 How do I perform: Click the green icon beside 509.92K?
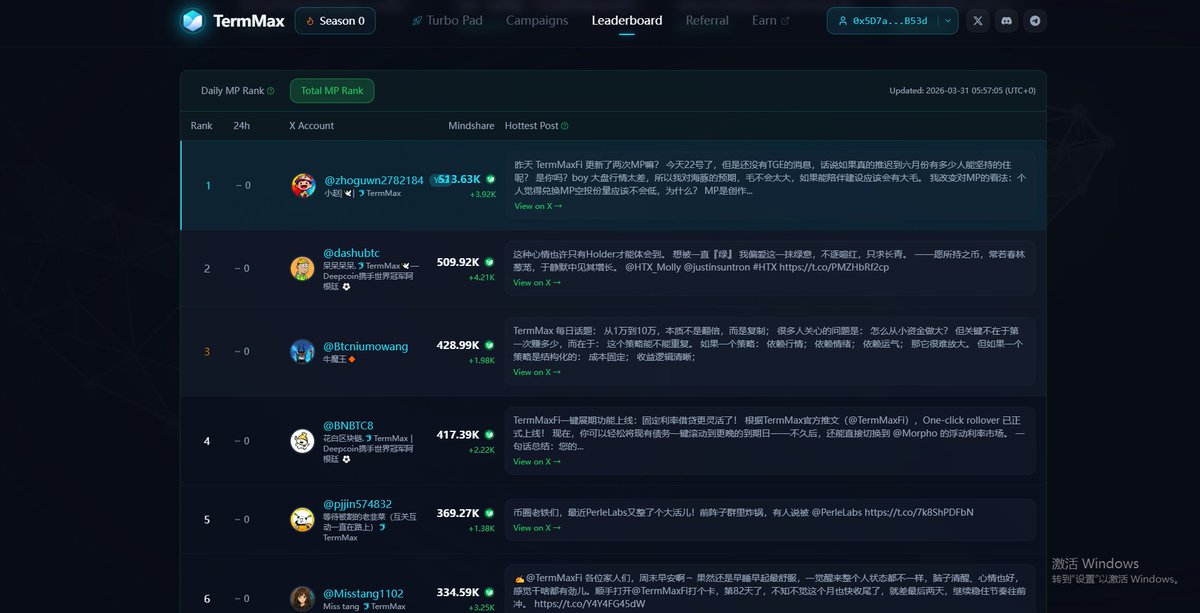coord(490,262)
